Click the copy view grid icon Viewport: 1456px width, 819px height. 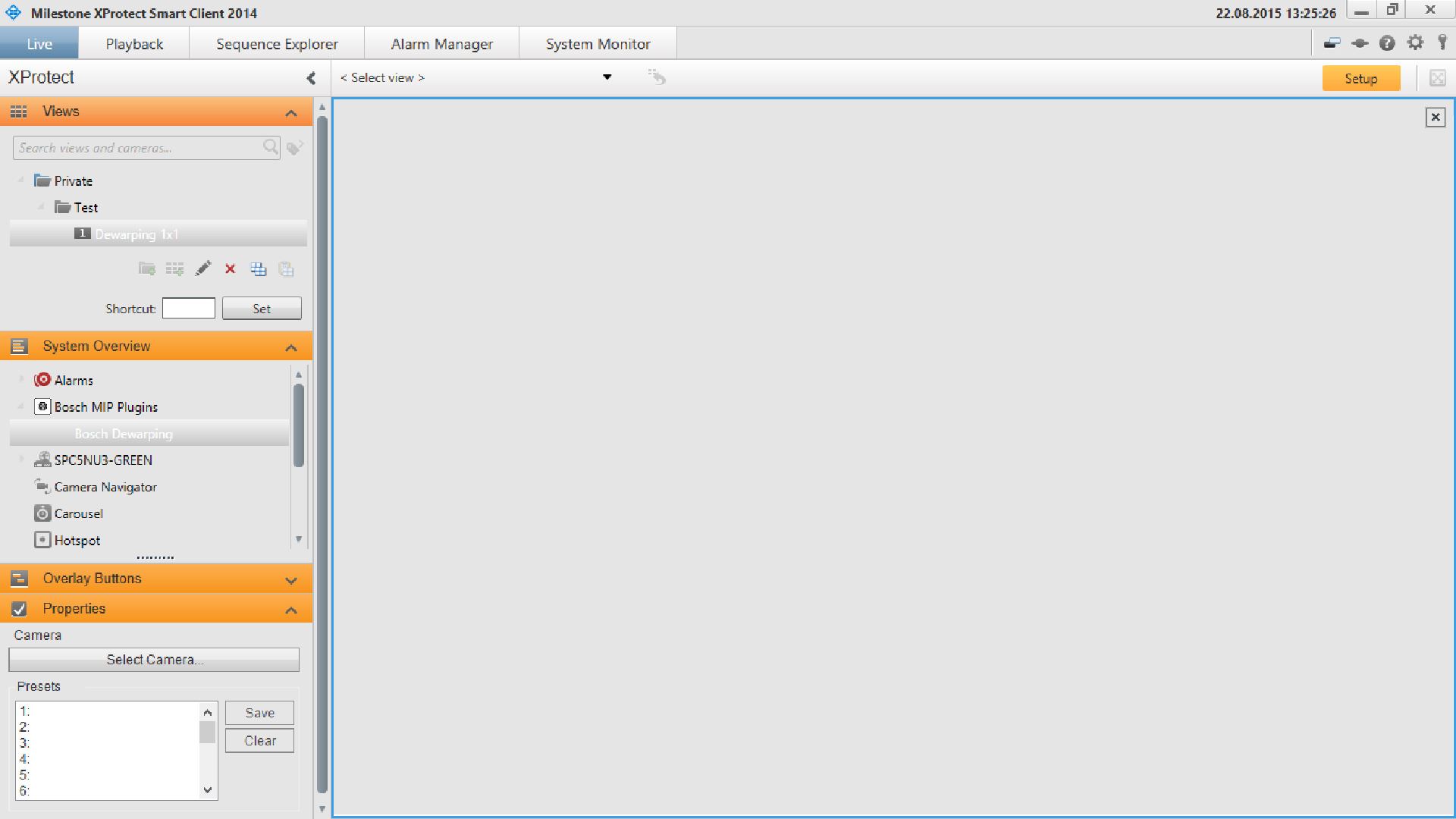click(x=259, y=268)
